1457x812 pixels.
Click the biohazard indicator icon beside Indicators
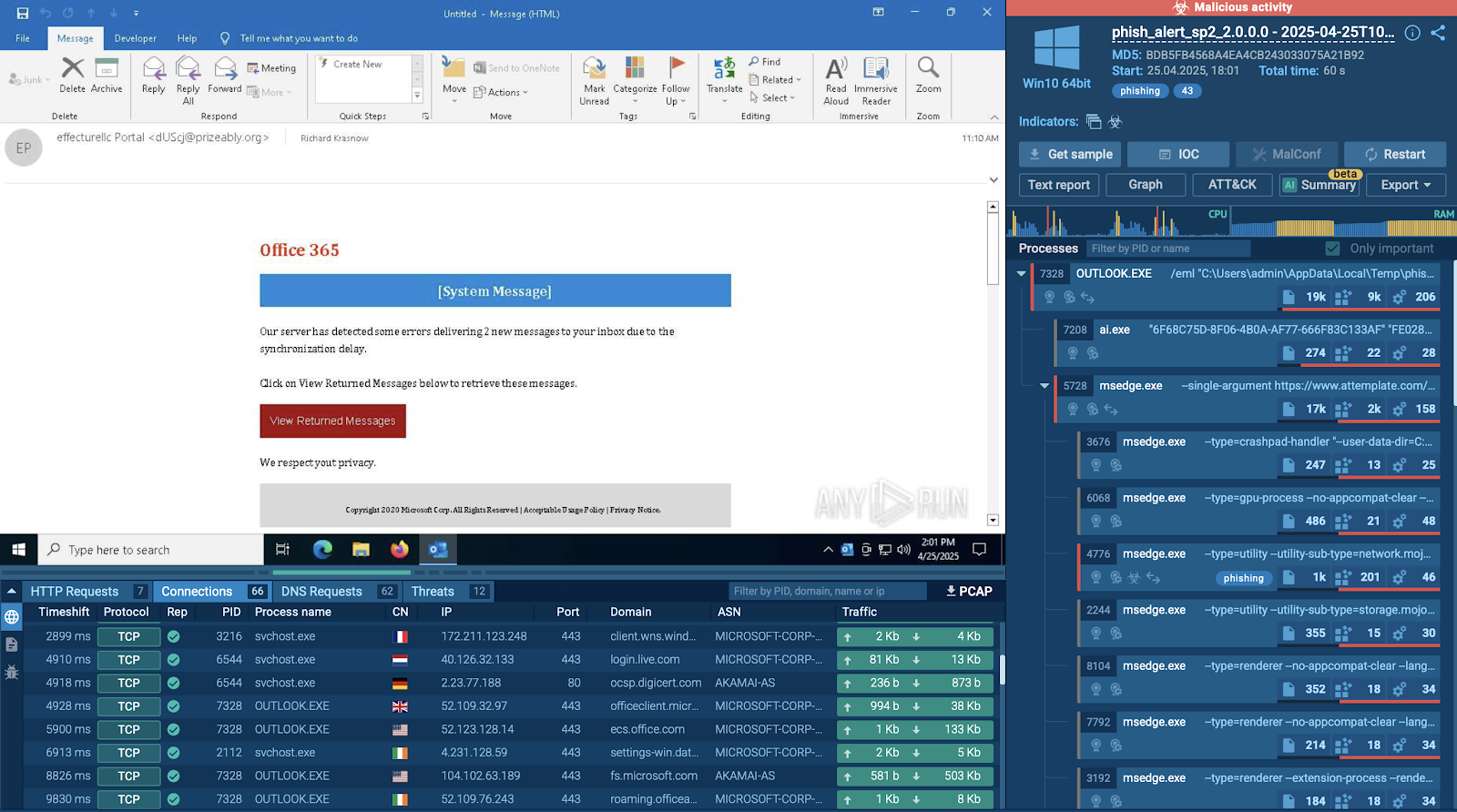coord(1116,122)
